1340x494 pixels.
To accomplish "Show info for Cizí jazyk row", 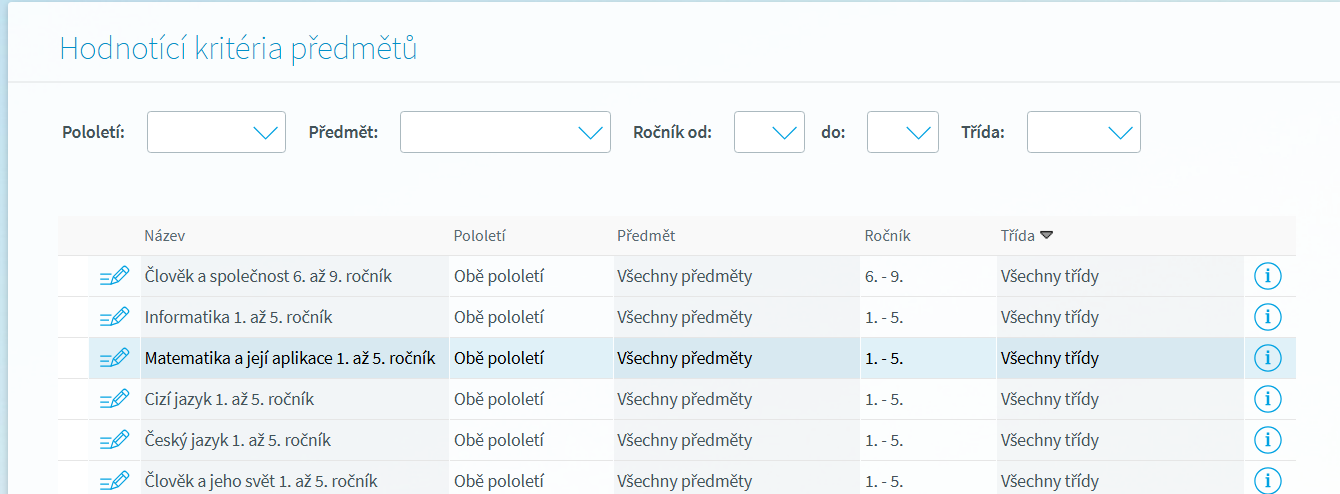I will tap(1267, 399).
